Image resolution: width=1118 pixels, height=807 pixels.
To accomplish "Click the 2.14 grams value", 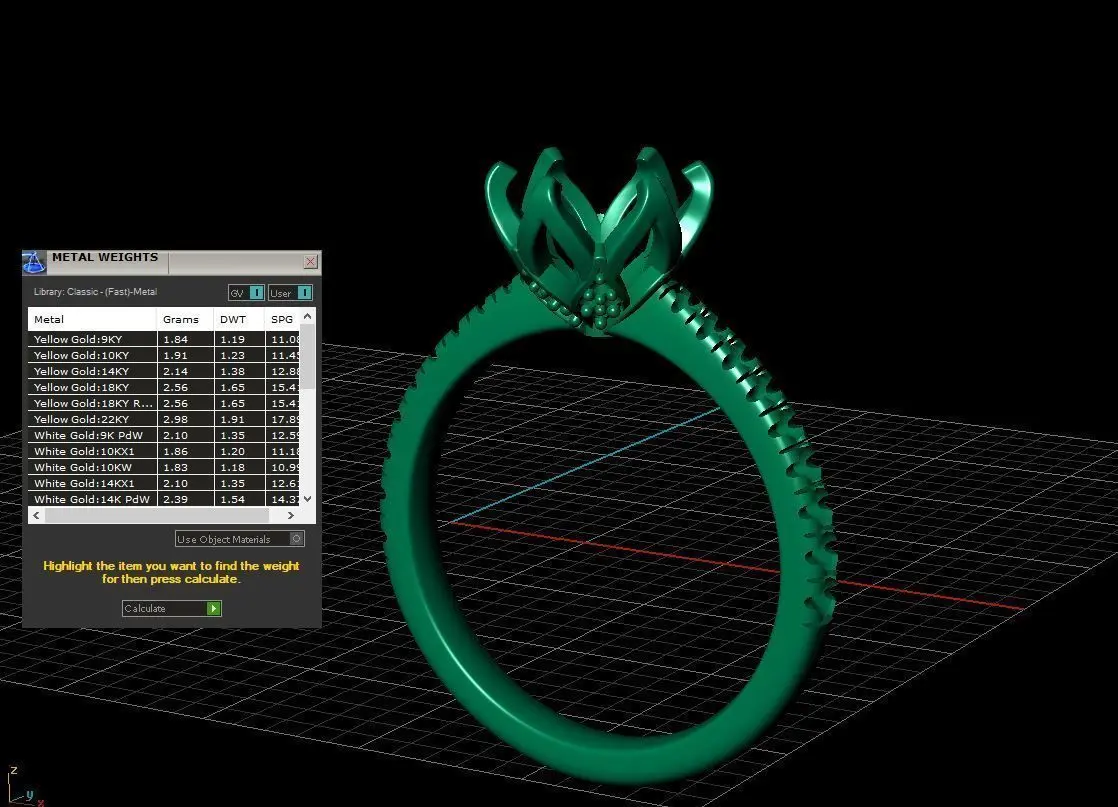I will pos(175,371).
